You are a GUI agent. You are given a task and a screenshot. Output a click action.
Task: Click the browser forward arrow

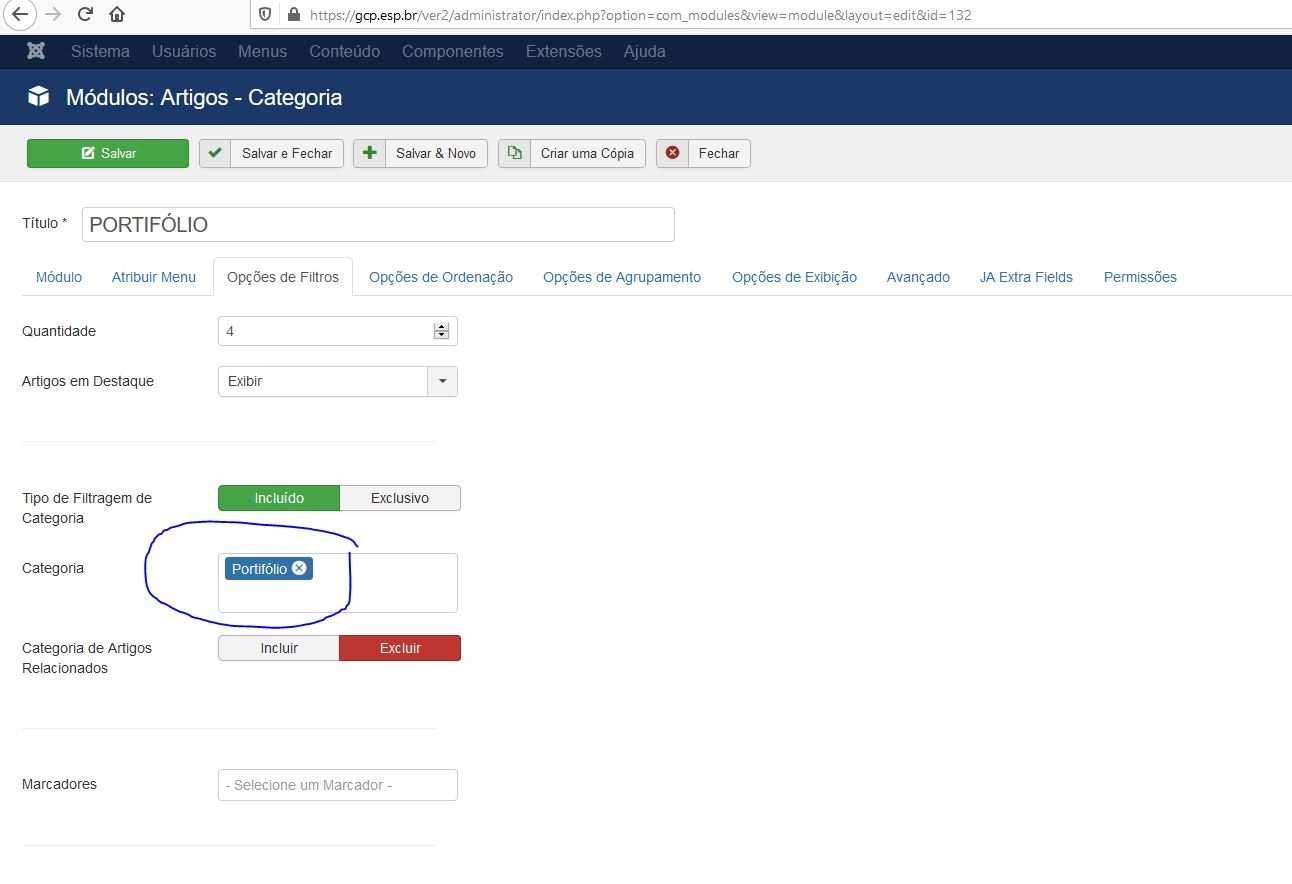(53, 15)
